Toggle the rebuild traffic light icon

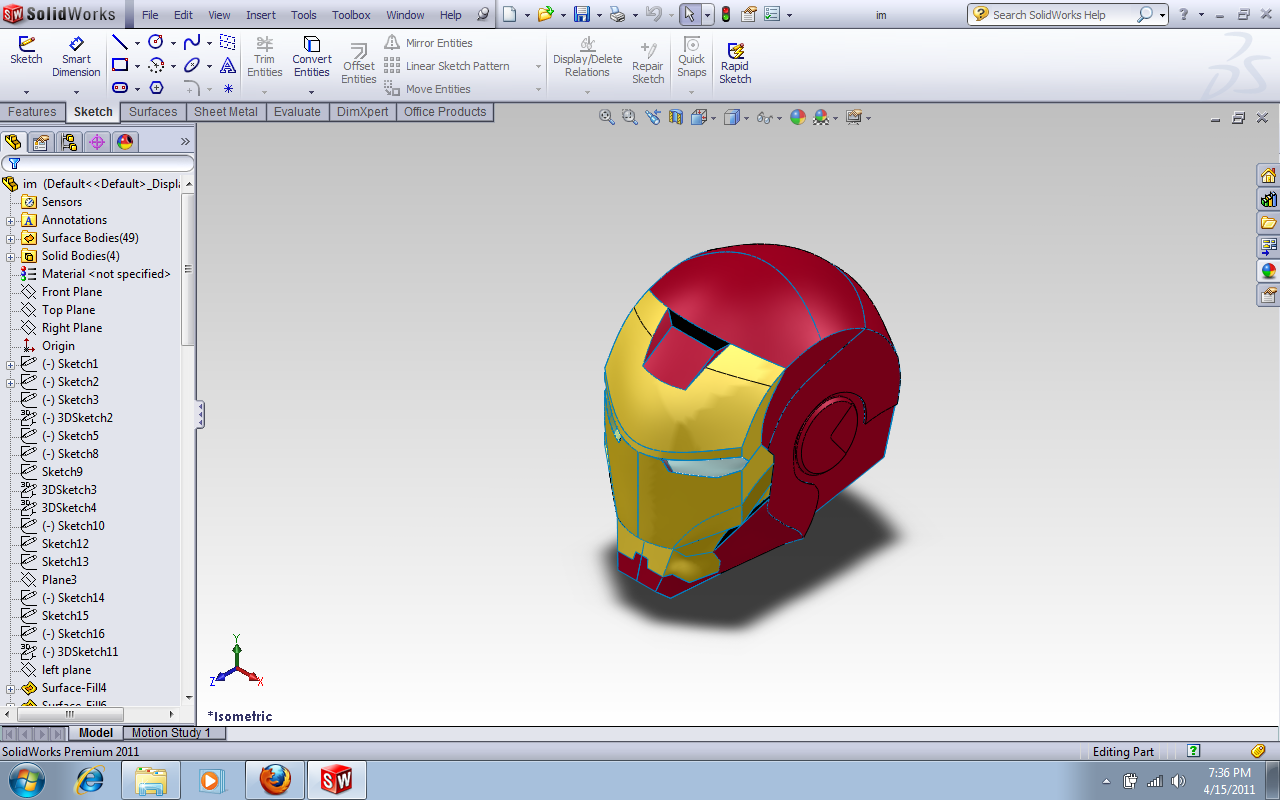725,15
